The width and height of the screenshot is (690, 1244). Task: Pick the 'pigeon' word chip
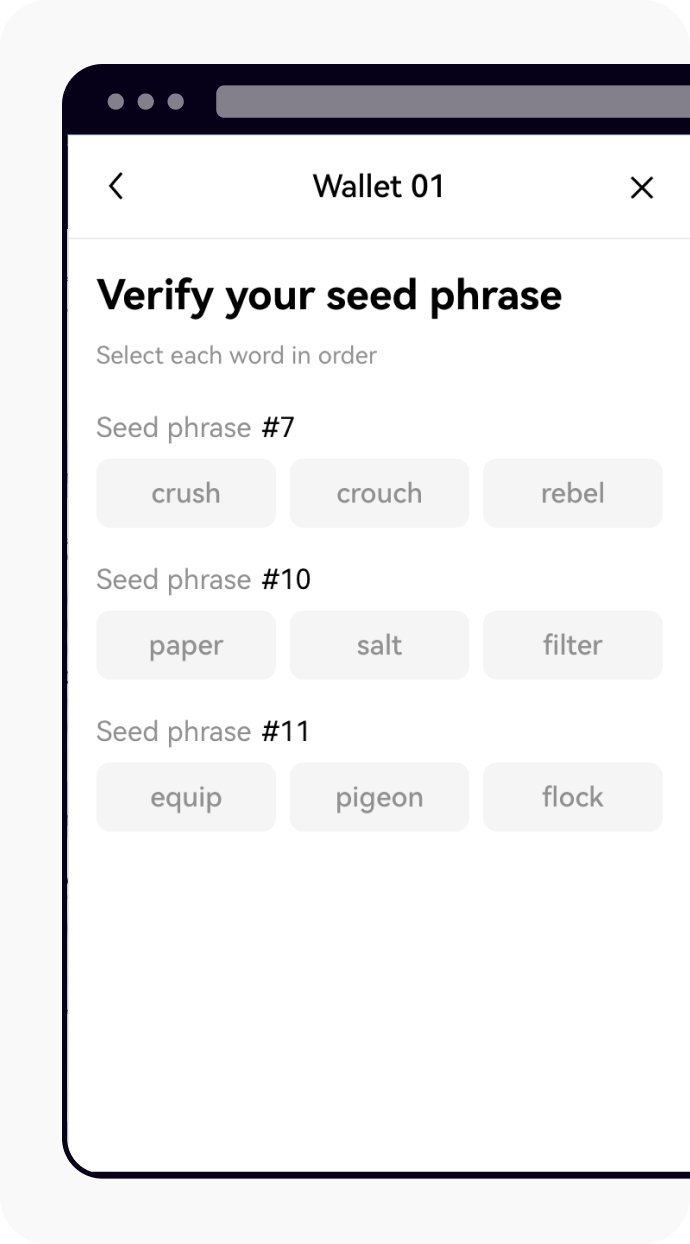379,797
